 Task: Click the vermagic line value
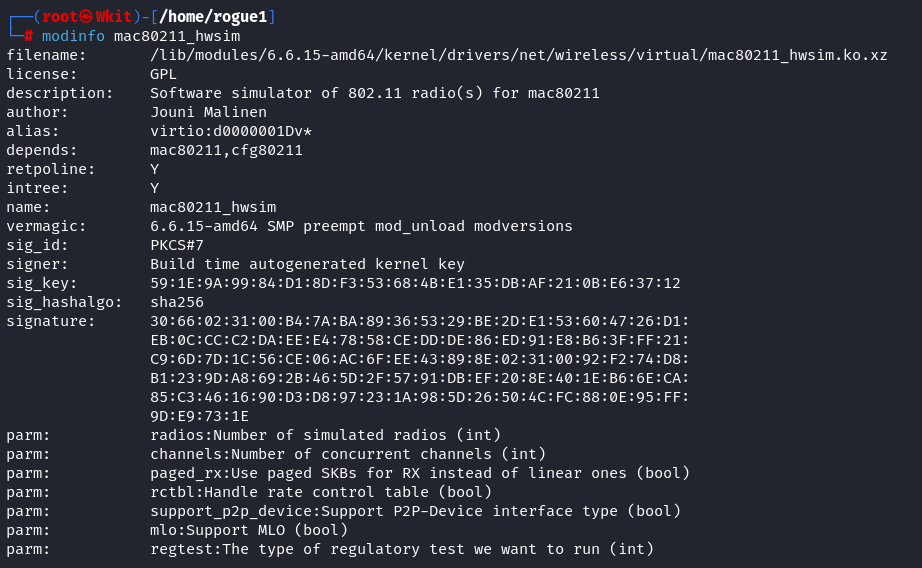coord(361,226)
